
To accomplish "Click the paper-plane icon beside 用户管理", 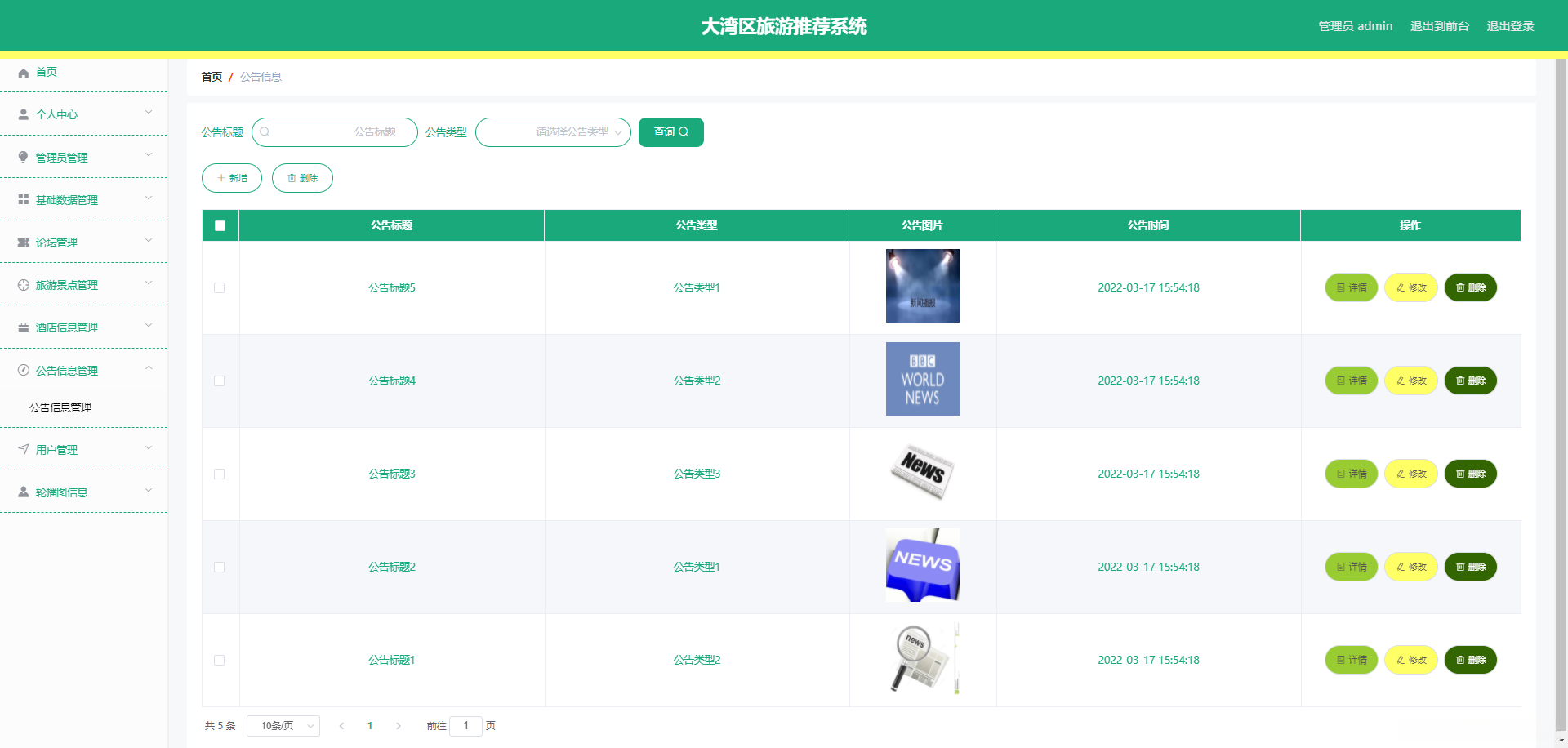I will (24, 450).
